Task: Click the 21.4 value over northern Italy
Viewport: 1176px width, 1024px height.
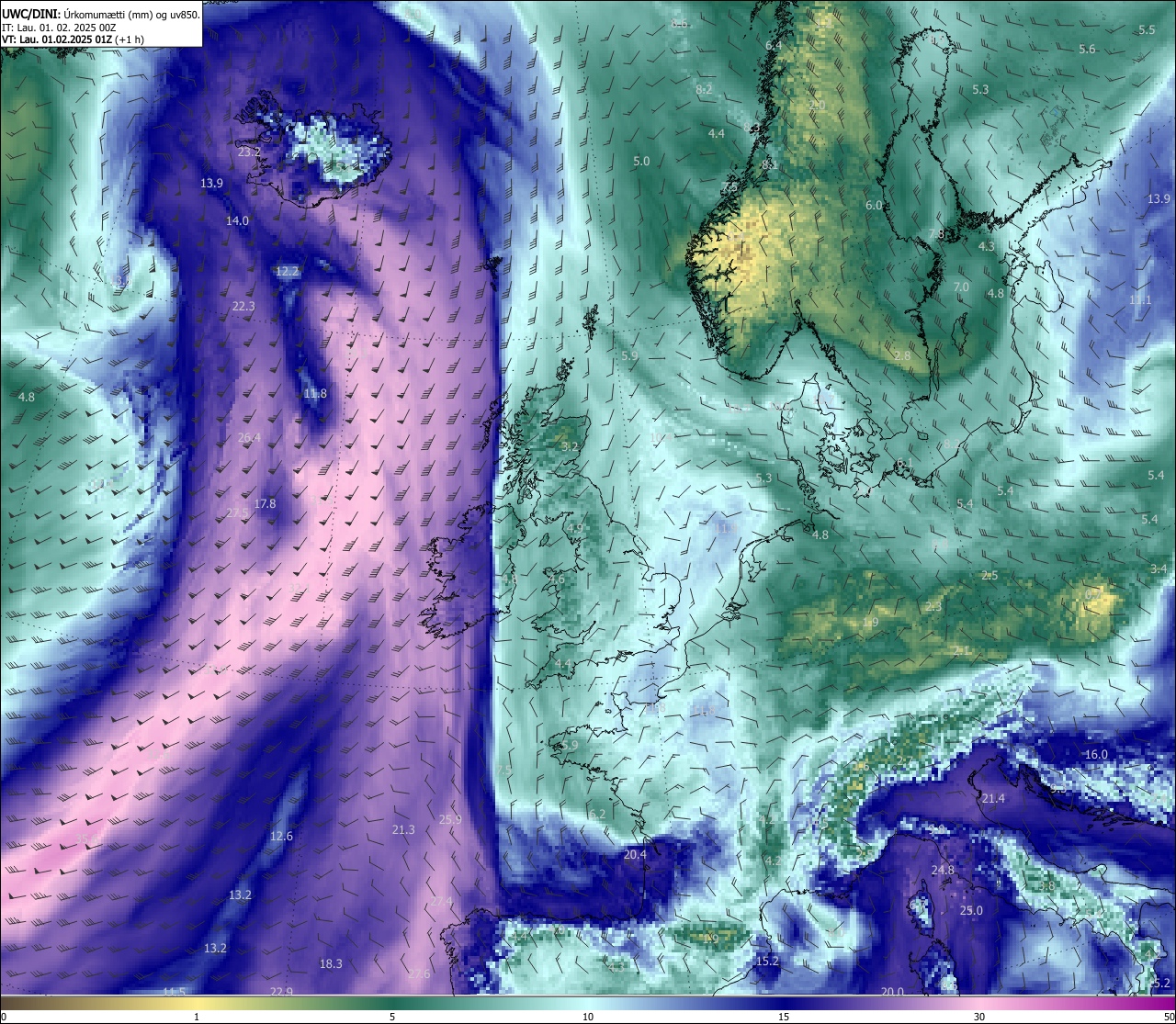Action: tap(993, 798)
